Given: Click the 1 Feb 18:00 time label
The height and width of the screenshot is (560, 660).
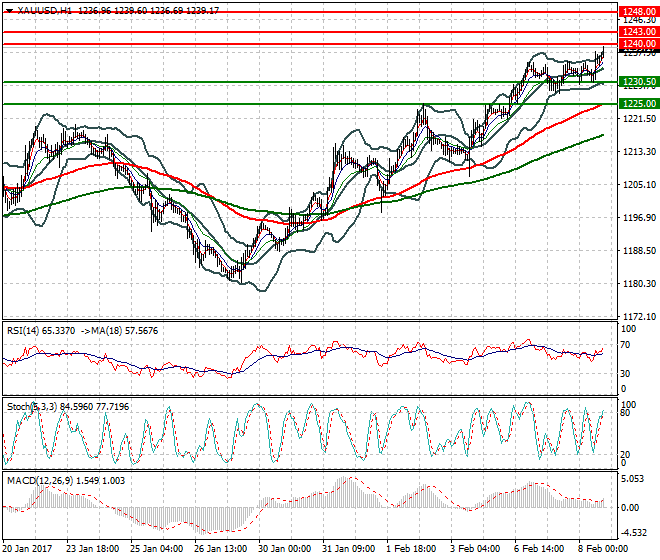Looking at the screenshot, I should click(411, 549).
